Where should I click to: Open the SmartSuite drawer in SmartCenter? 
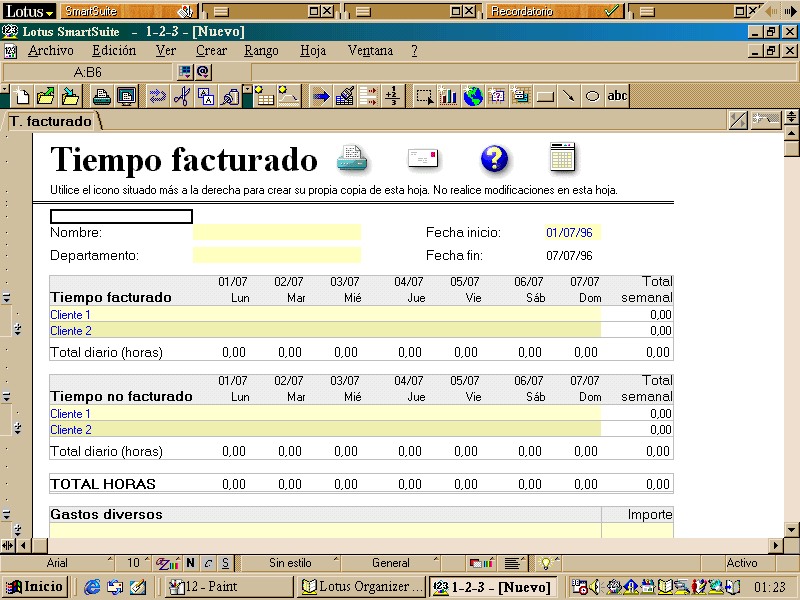coord(128,11)
